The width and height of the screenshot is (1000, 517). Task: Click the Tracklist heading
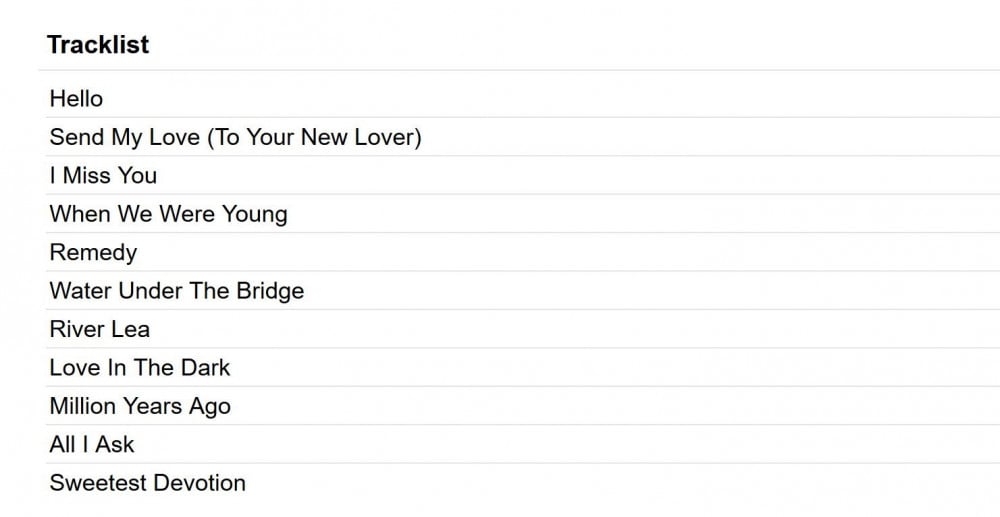coord(98,45)
